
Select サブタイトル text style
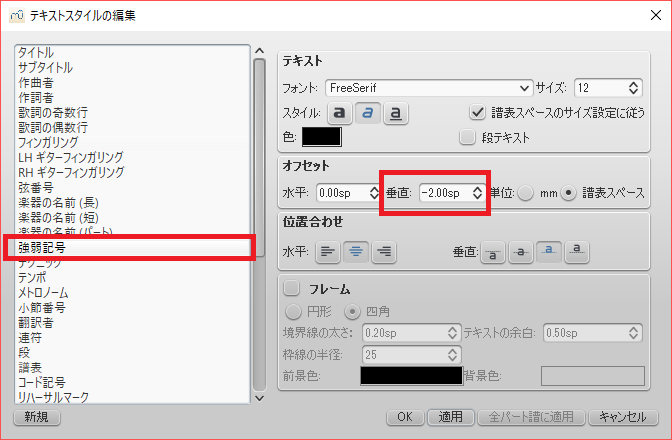coord(132,68)
